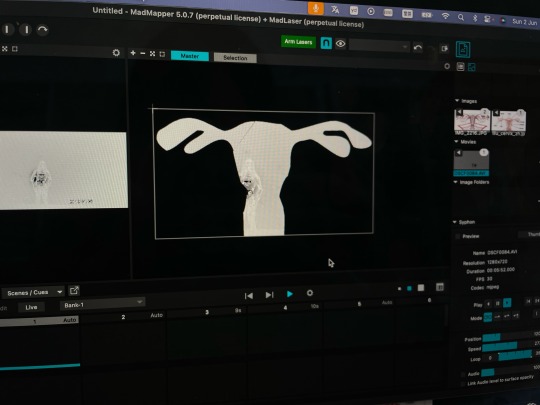
Task: Select the IMG_2216.JPG image thumbnail
Action: point(472,122)
